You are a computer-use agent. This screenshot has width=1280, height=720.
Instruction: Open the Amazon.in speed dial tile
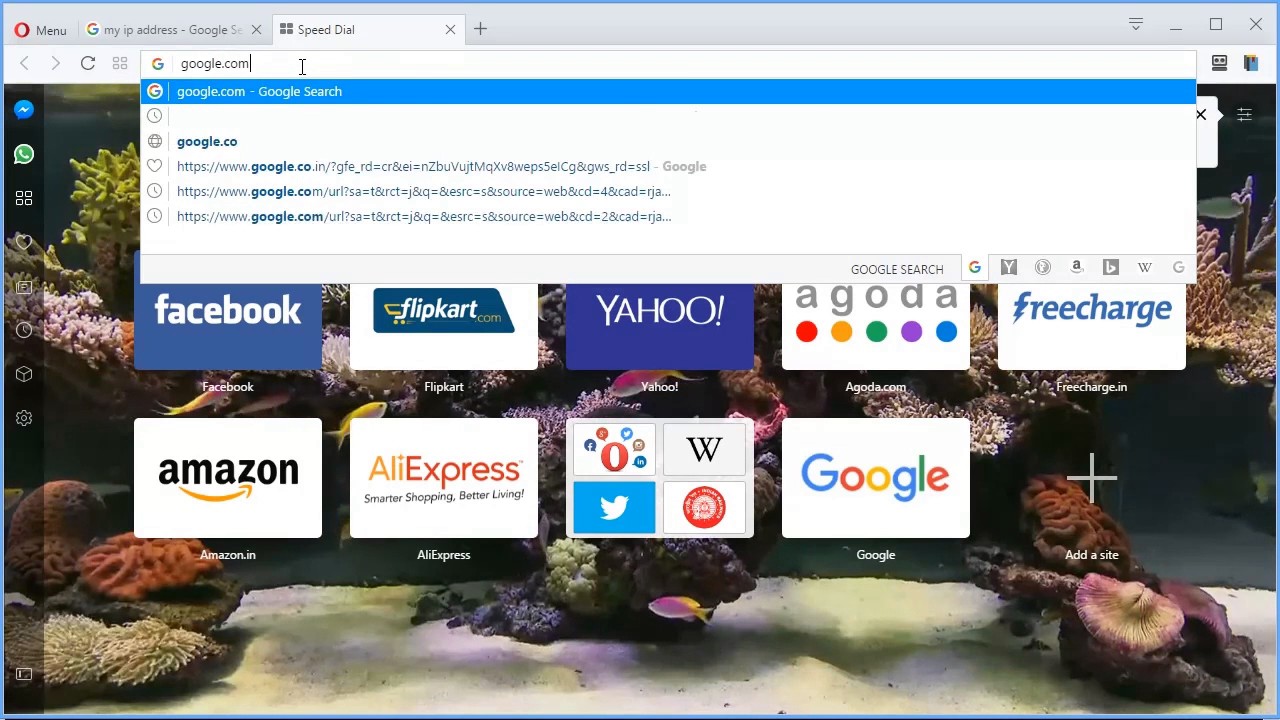228,478
